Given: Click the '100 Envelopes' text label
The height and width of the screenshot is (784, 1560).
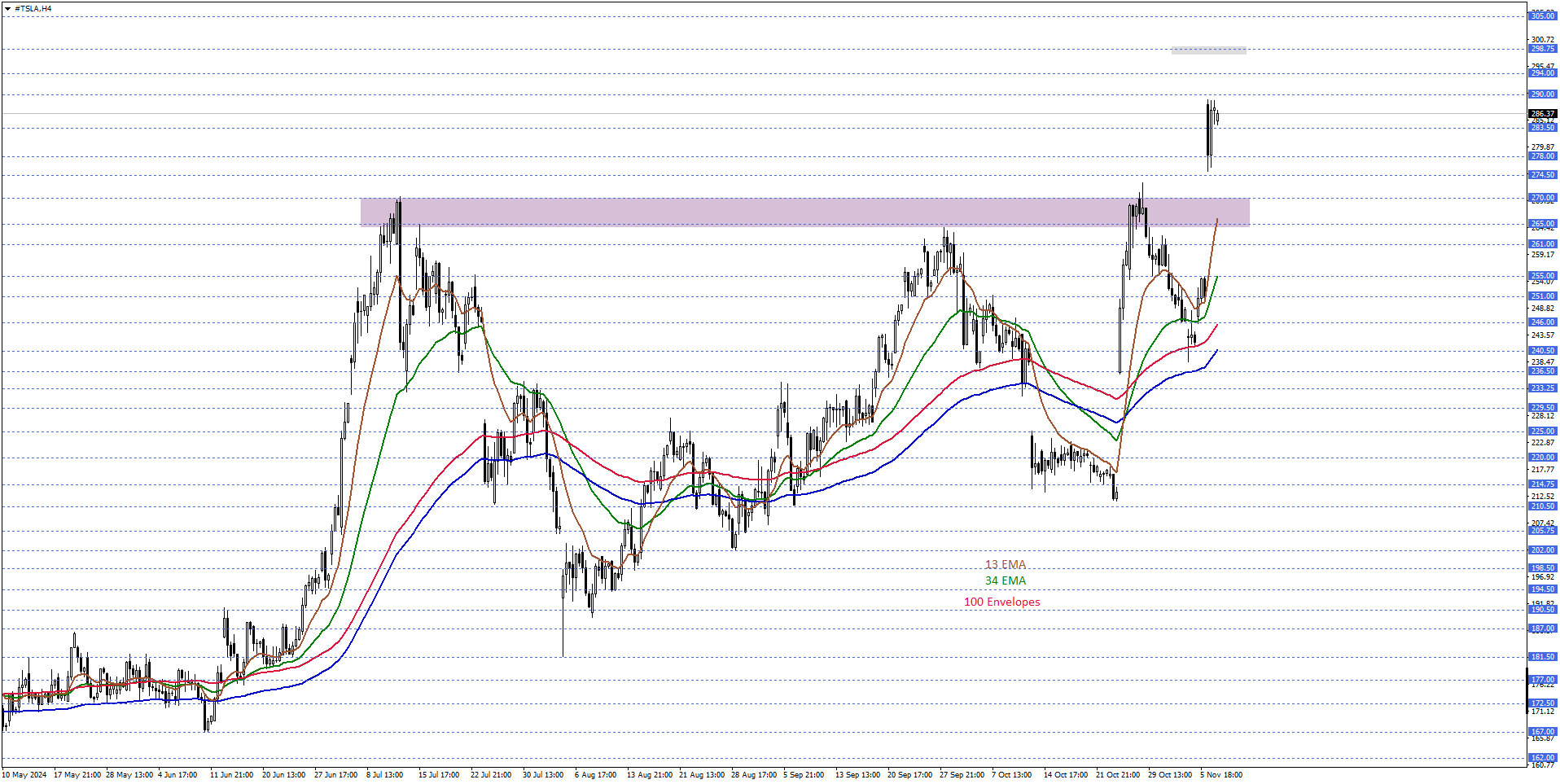Looking at the screenshot, I should (x=1001, y=602).
